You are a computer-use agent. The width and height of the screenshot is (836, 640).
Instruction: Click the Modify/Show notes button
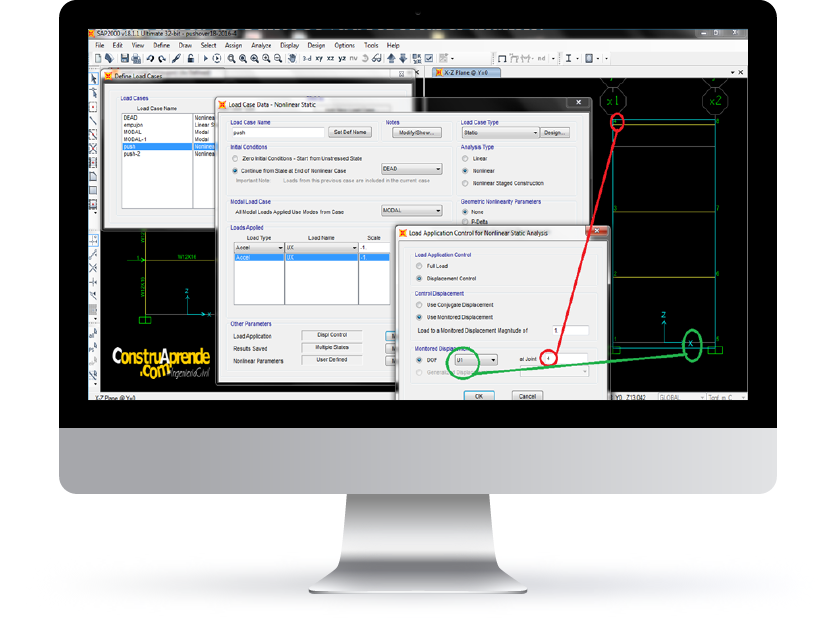[x=417, y=132]
